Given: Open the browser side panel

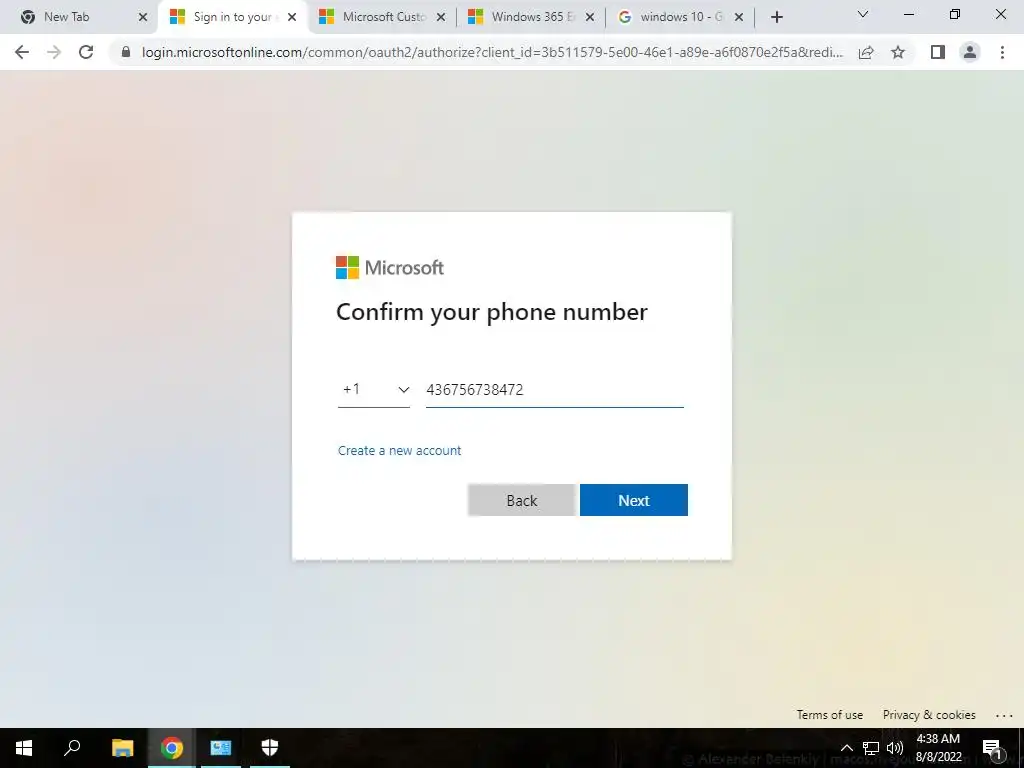Looking at the screenshot, I should 938,52.
